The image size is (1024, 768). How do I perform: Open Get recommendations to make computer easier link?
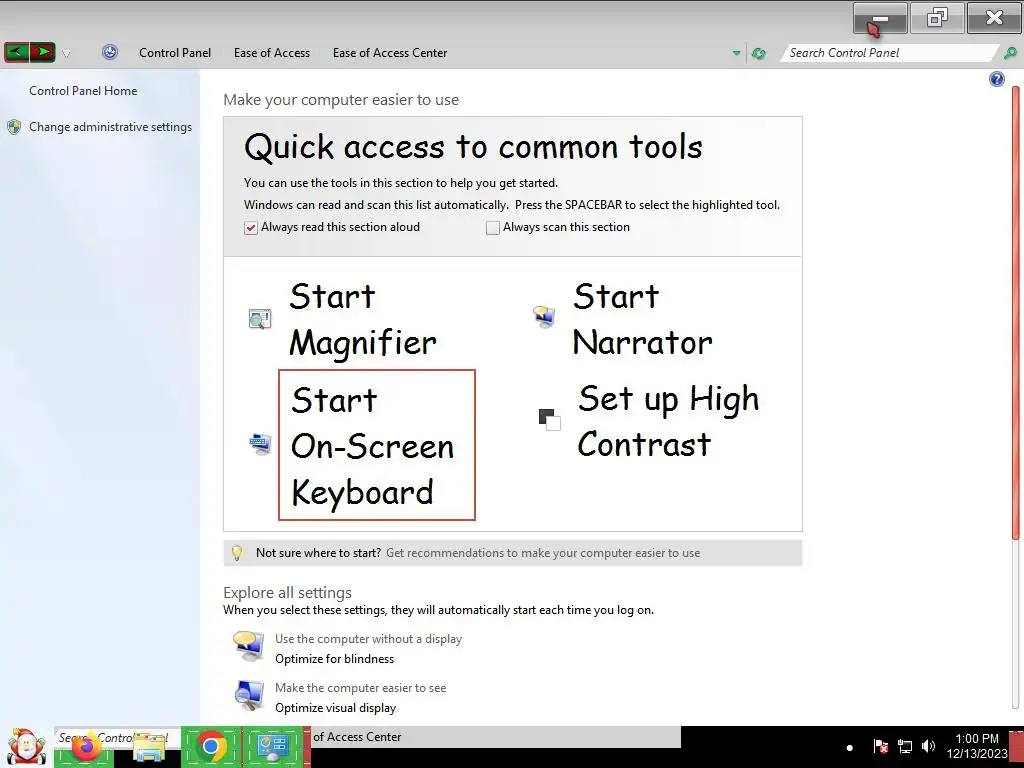[x=543, y=553]
